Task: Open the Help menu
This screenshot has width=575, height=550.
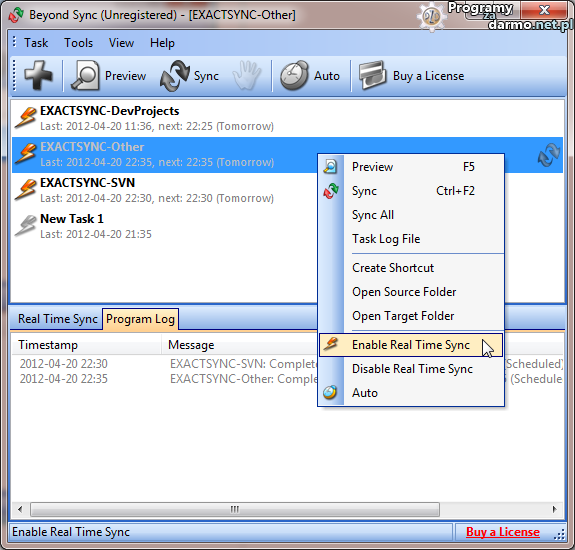Action: (162, 43)
